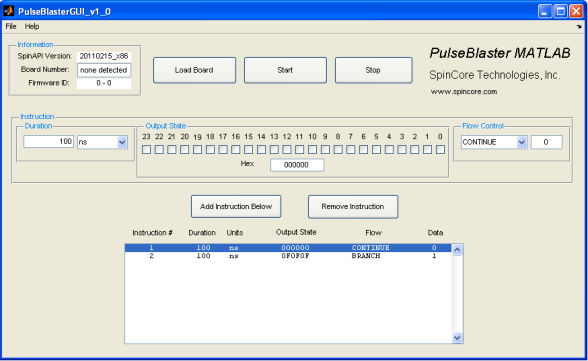Click the dock arrow icon beside the menu bar
588x361 pixels.
coord(579,26)
